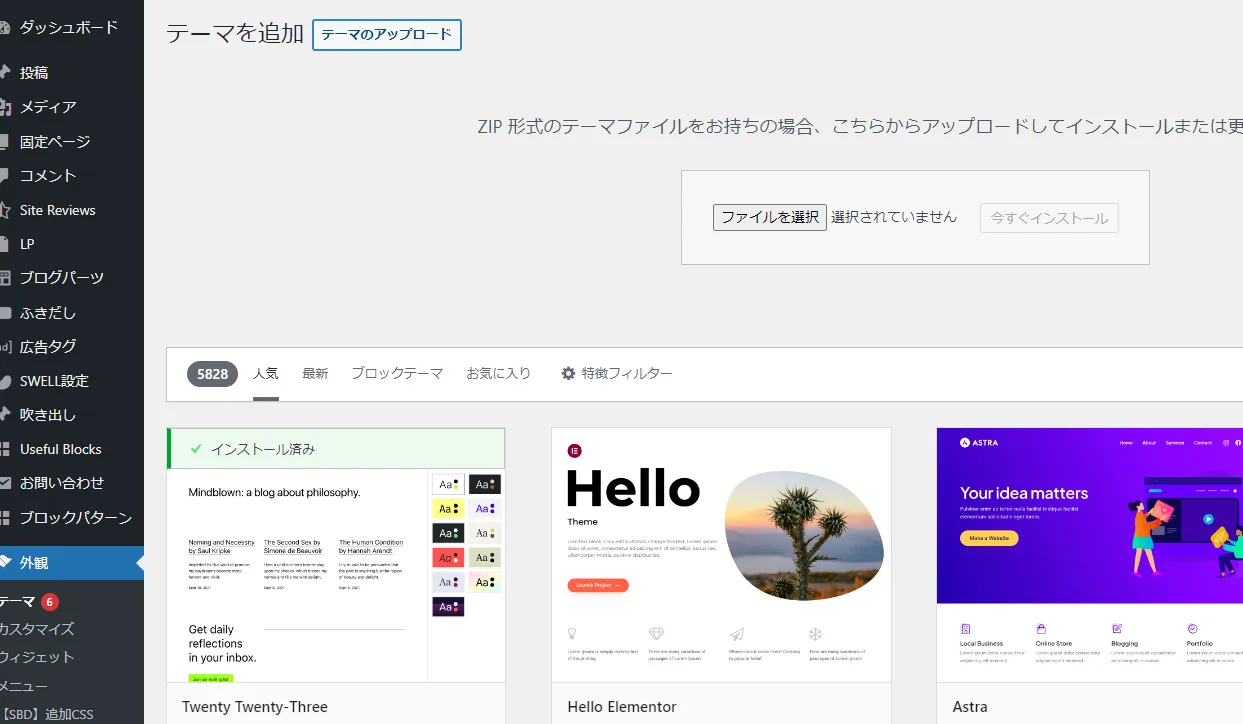Image resolution: width=1243 pixels, height=724 pixels.
Task: Click the Hello Elementor theme name
Action: 622,707
